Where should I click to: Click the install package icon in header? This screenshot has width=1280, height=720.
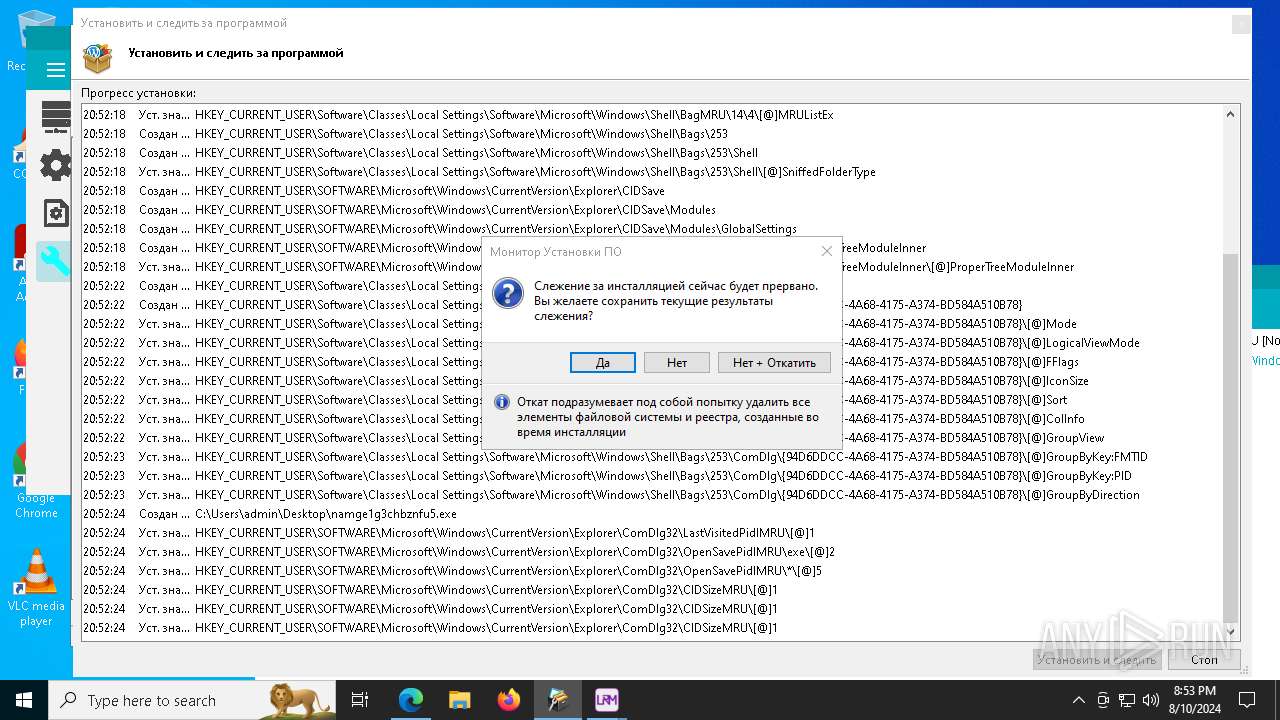click(97, 58)
